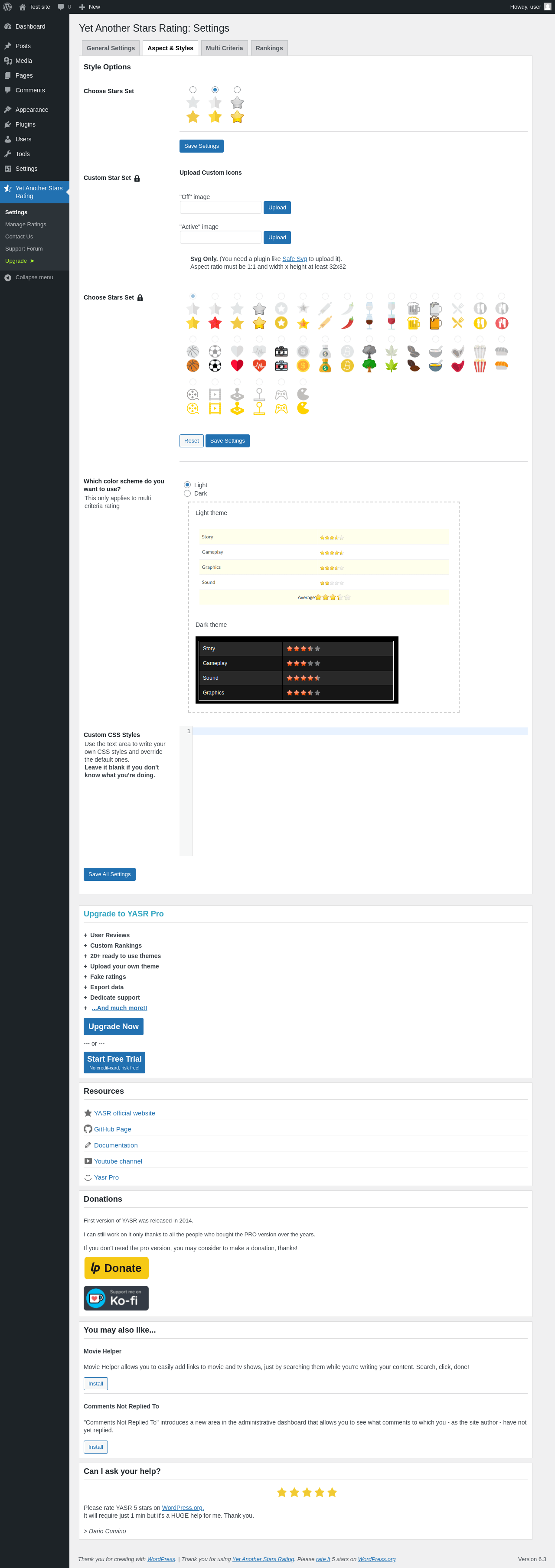Click the user avatar next to Howdy
Viewport: 555px width, 1568px height.
[x=547, y=7]
